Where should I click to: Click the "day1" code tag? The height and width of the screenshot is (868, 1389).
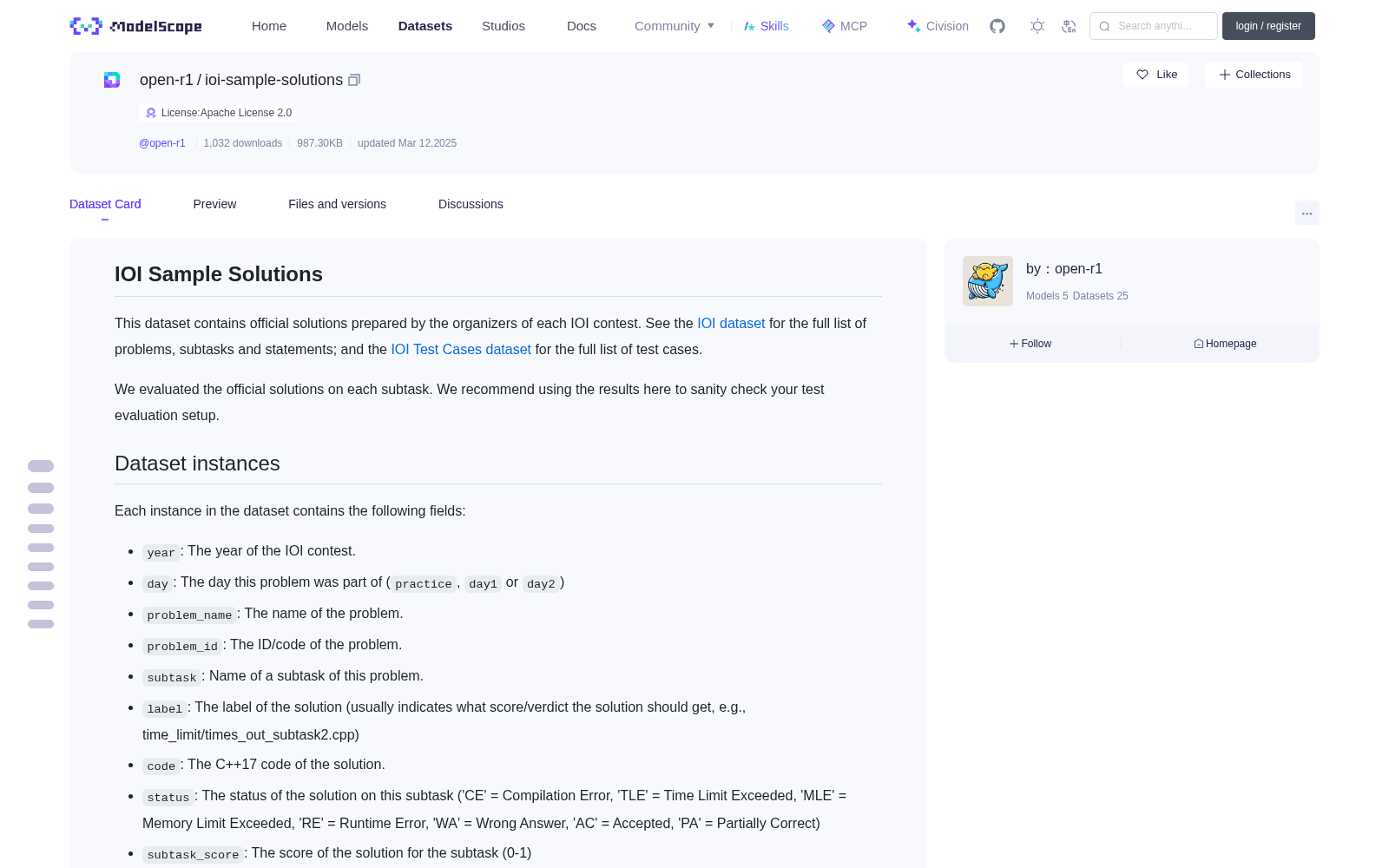coord(483,583)
